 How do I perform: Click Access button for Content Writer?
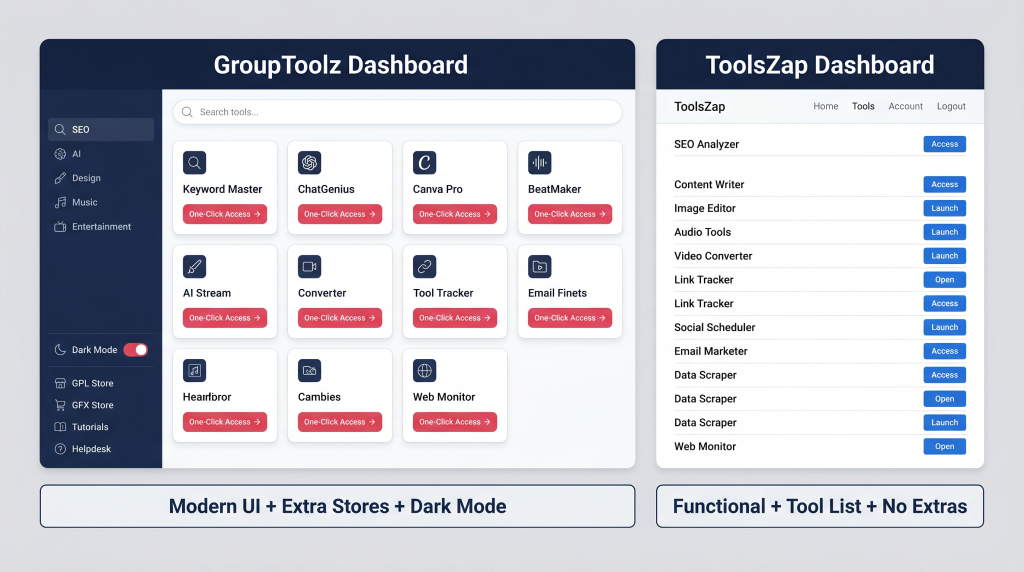pos(944,184)
